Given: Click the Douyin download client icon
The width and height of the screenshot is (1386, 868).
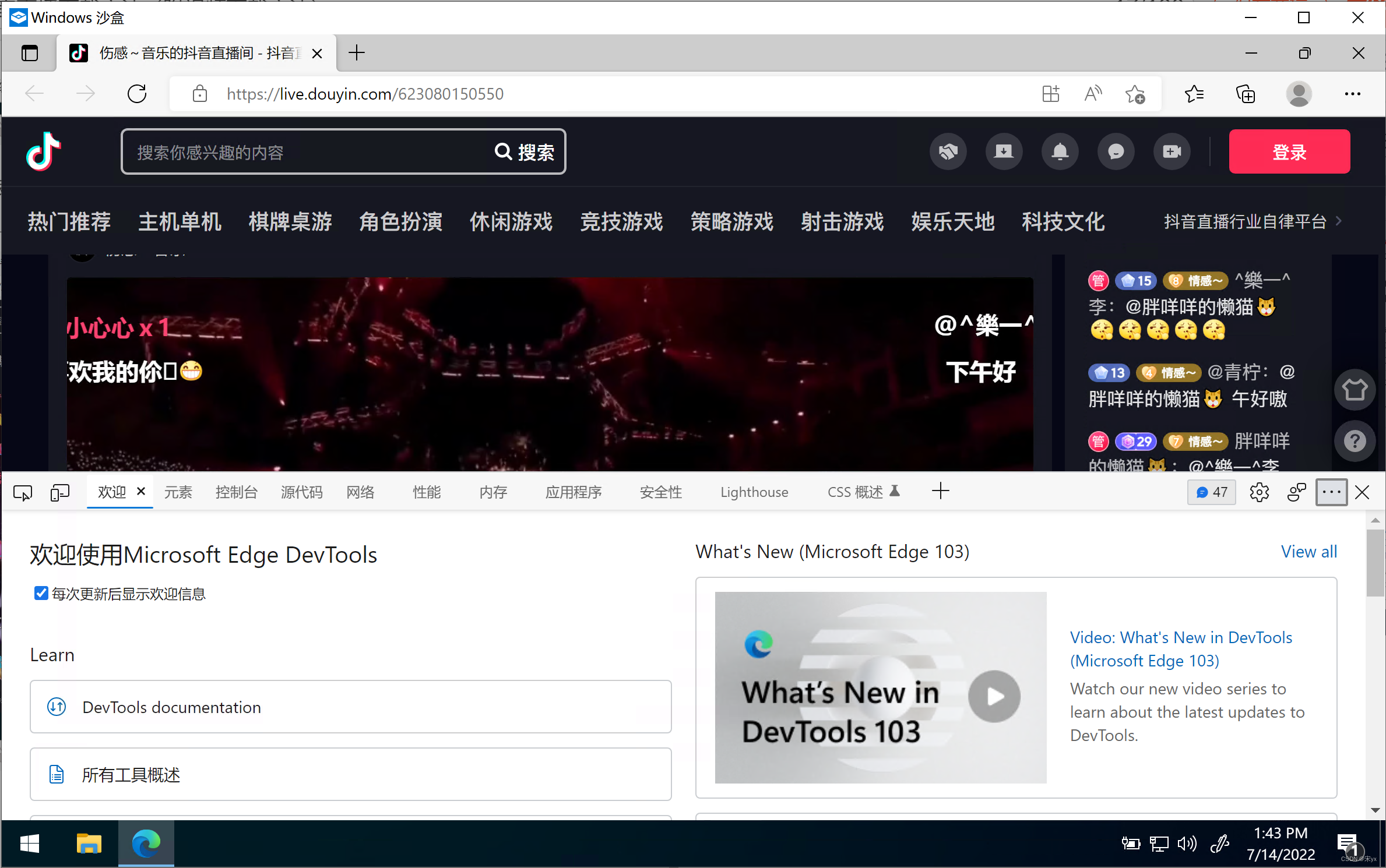Looking at the screenshot, I should tap(1004, 152).
